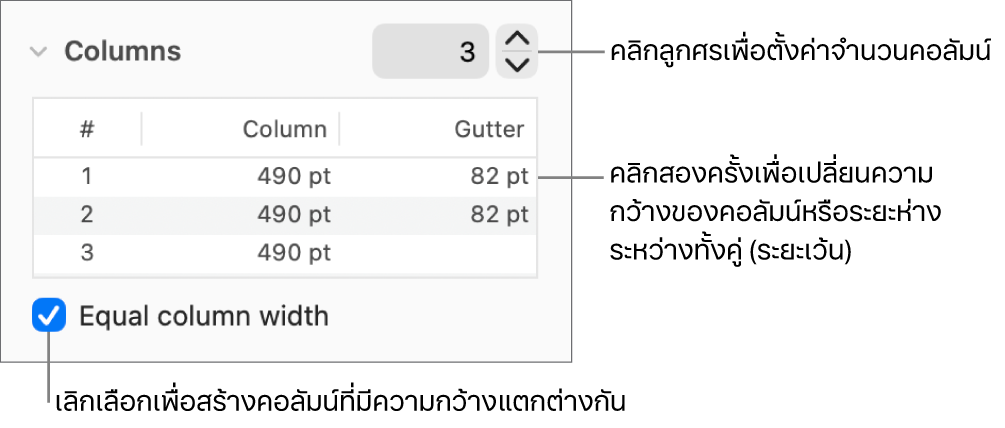Viewport: 1005px width, 428px height.
Task: Click the 82 pt gutter of column 2
Action: (x=499, y=215)
